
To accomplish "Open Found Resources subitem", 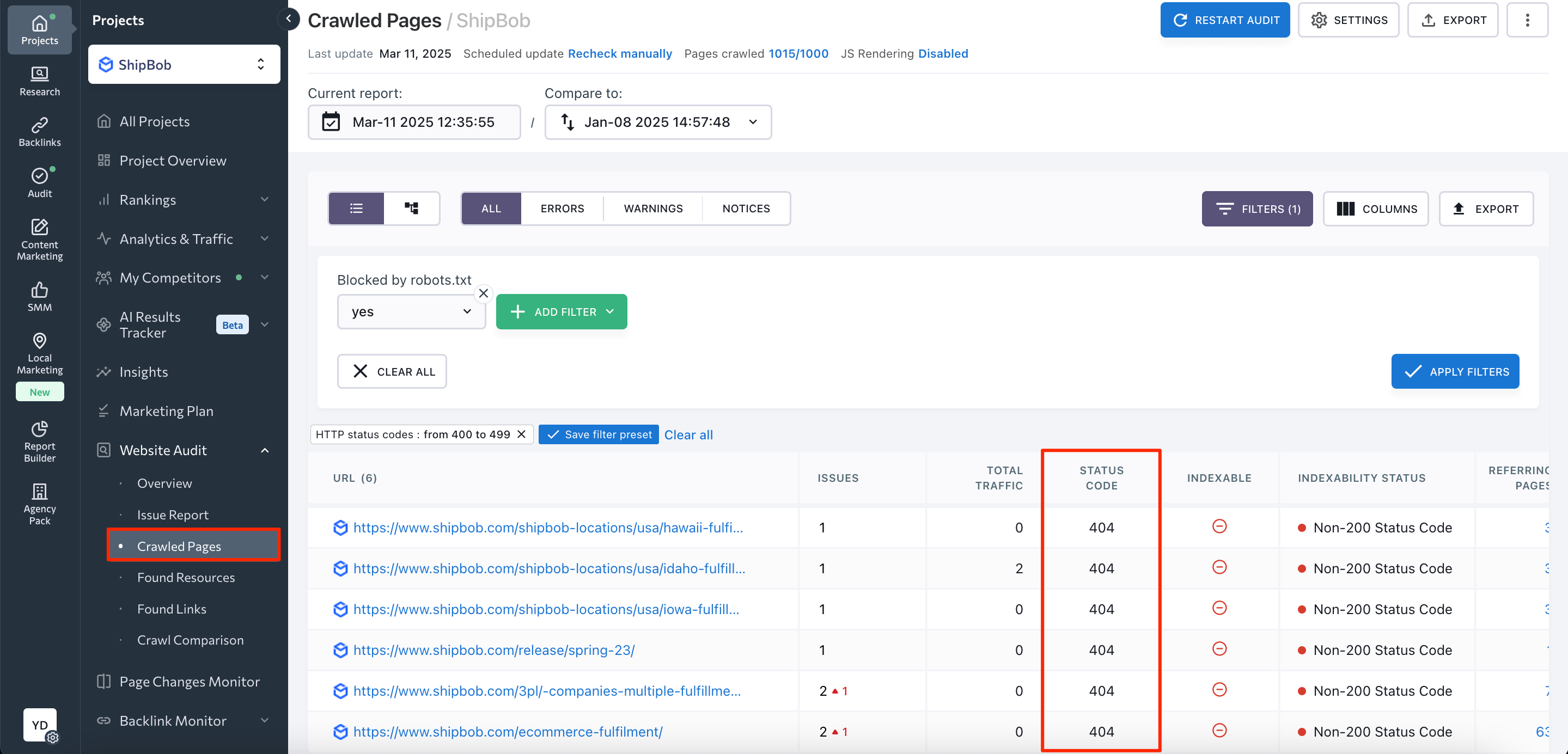I will click(x=186, y=577).
